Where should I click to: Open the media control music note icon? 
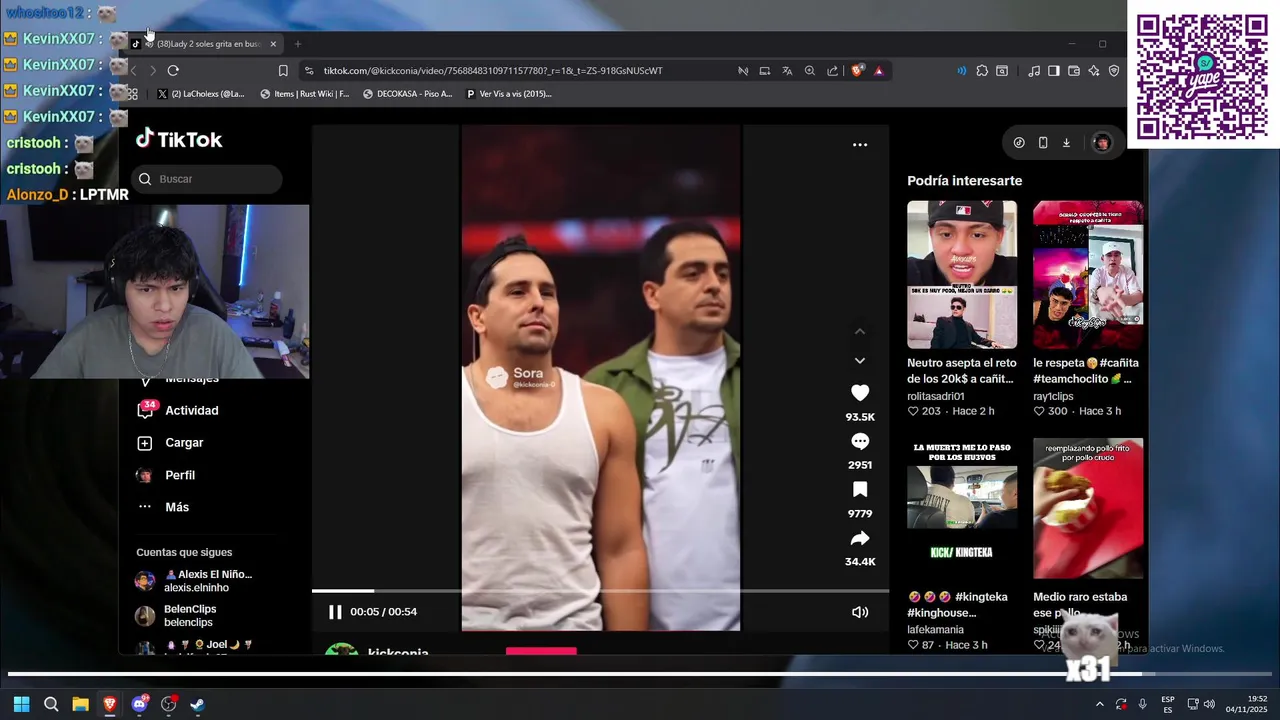pyautogui.click(x=1034, y=71)
